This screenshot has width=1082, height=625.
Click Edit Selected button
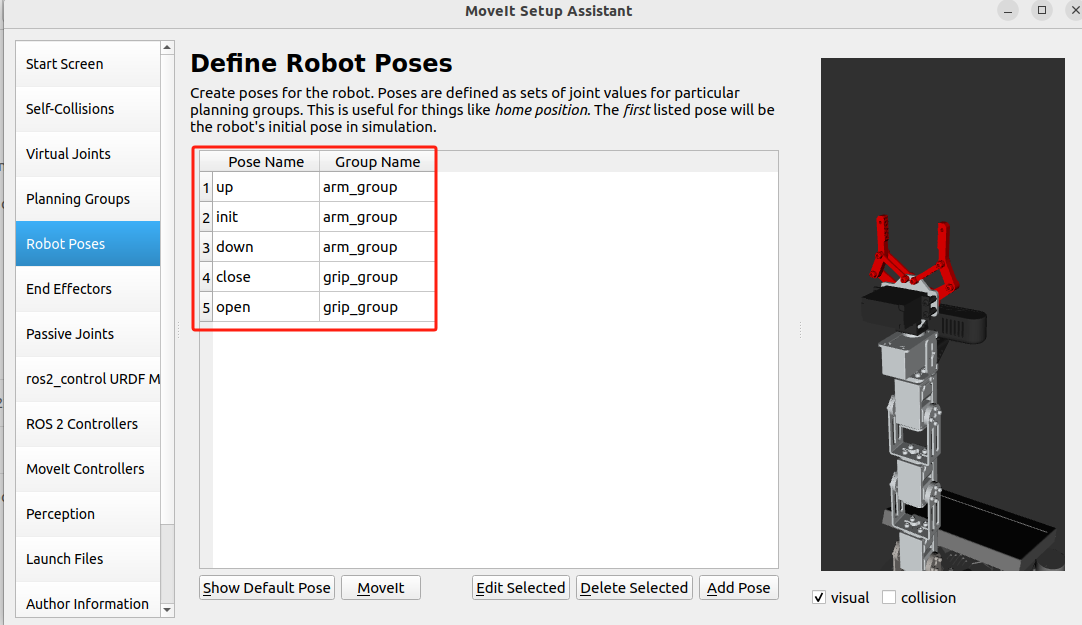[521, 588]
